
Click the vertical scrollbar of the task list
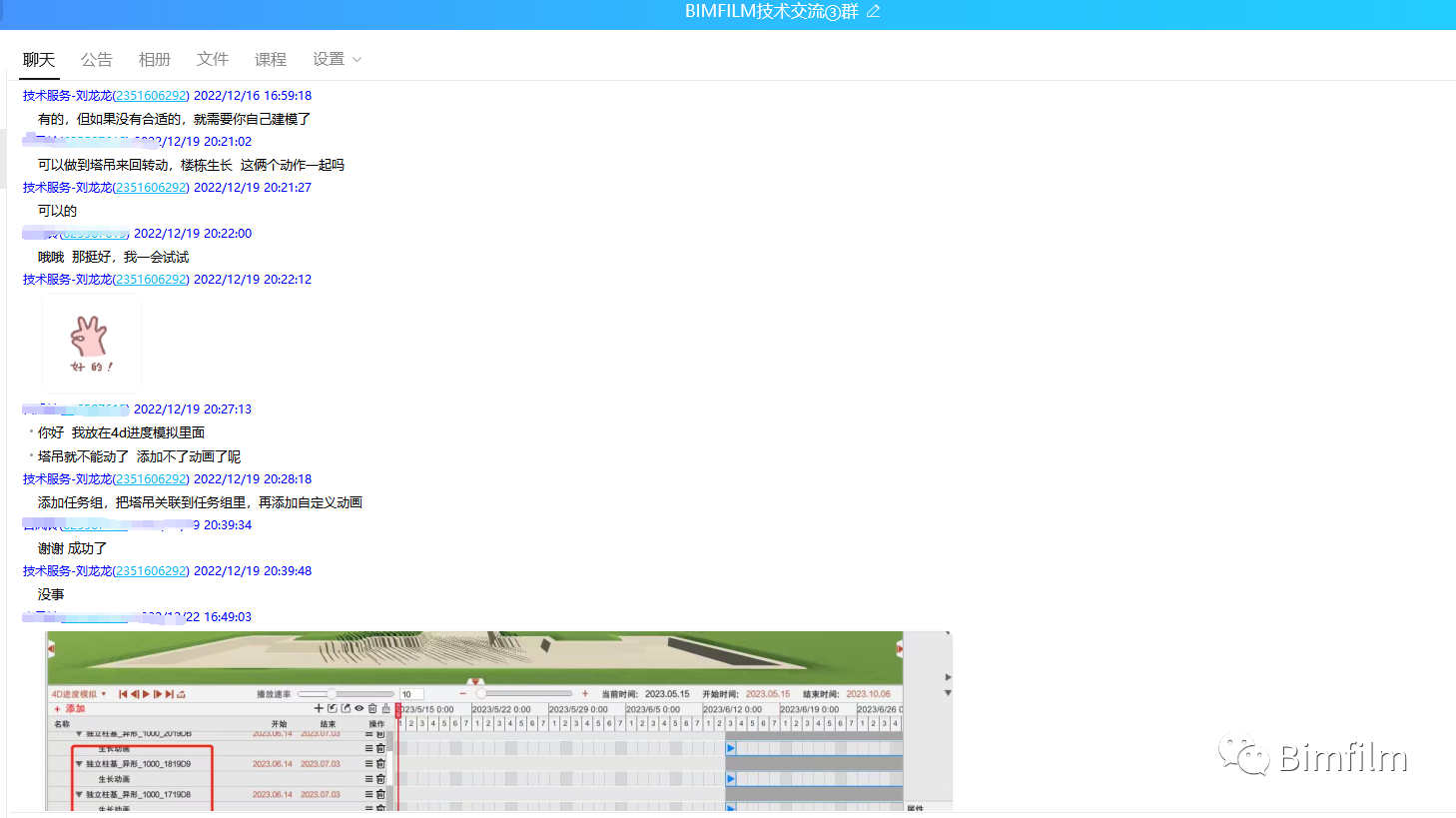(x=390, y=769)
